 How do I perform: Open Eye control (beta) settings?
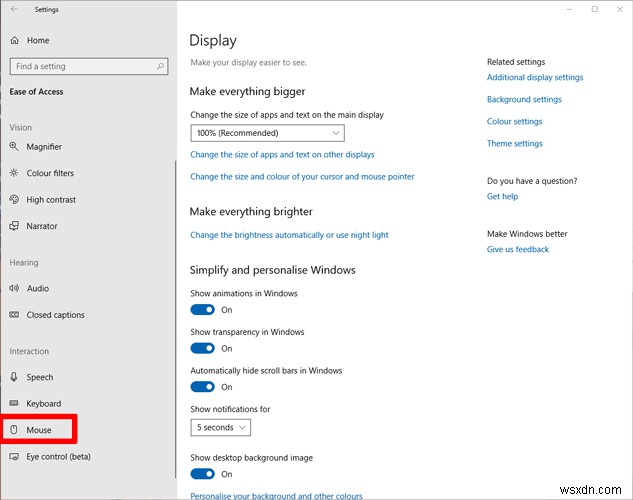58,456
